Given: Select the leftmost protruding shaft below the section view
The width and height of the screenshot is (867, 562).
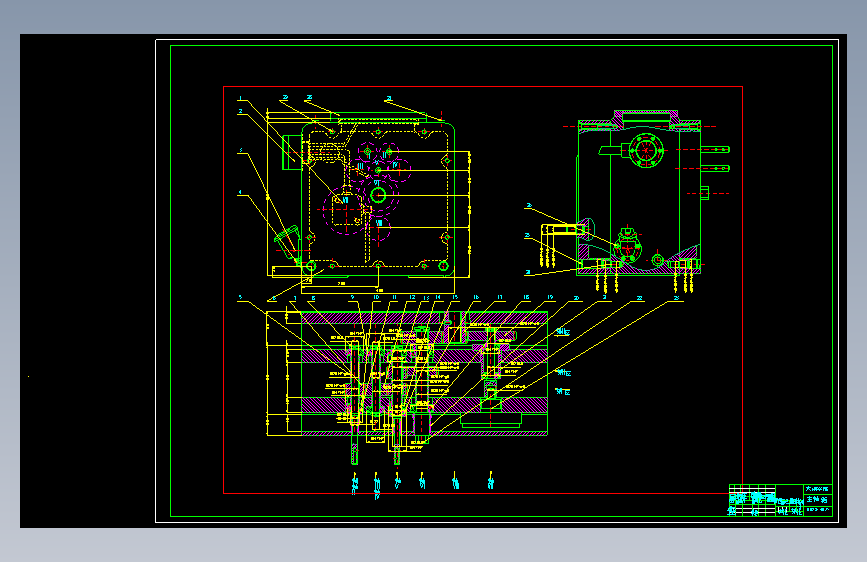Looking at the screenshot, I should pos(354,449).
